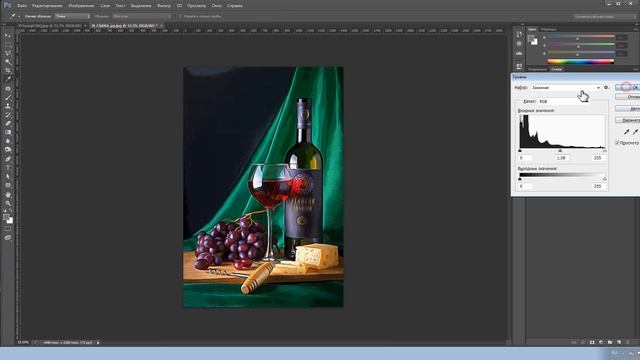The width and height of the screenshot is (640, 360).
Task: Pick the black point eyedropper in Levels
Action: pos(627,131)
